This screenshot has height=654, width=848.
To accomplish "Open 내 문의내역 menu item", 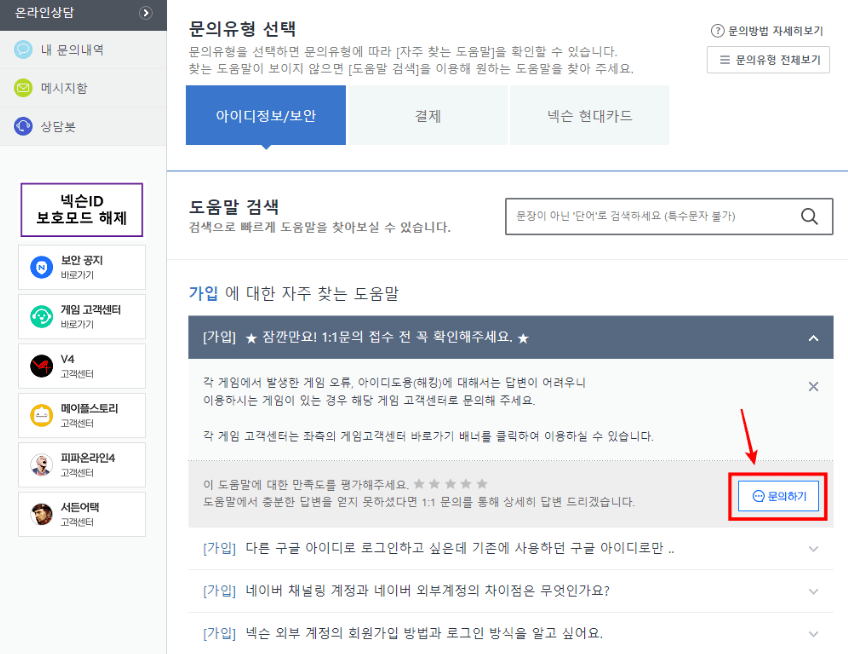I will (83, 50).
